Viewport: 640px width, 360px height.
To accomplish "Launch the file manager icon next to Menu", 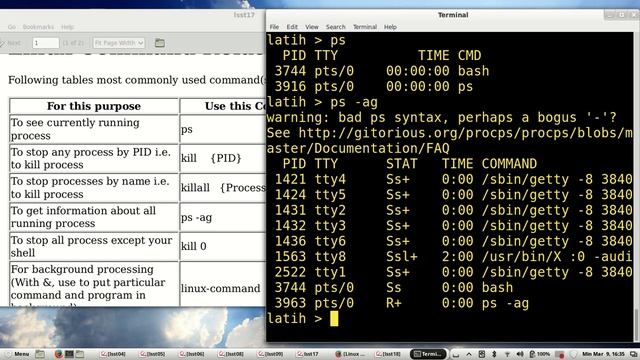I will [40, 354].
